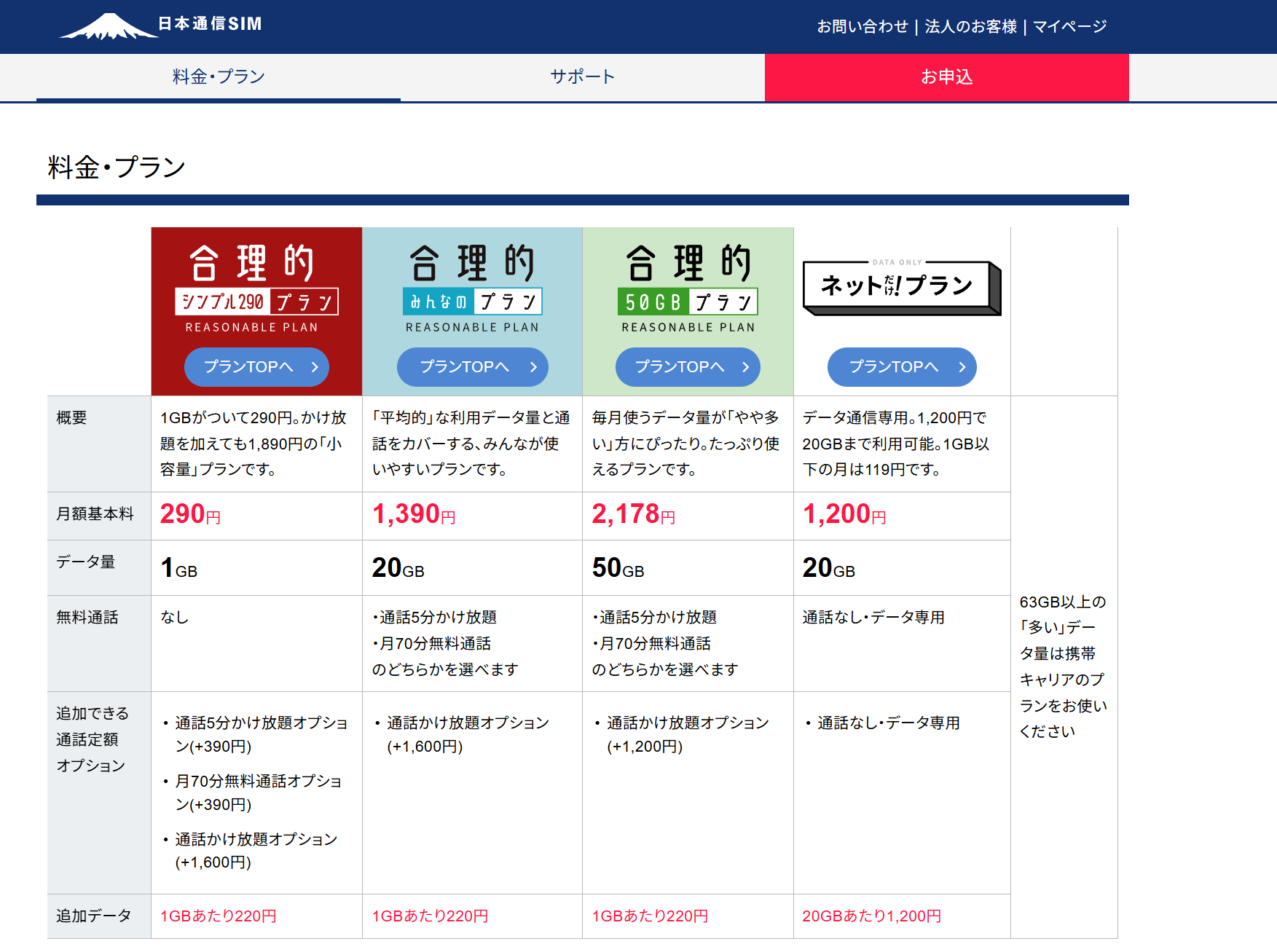
Task: Open the red お申込 tab
Action: point(946,76)
